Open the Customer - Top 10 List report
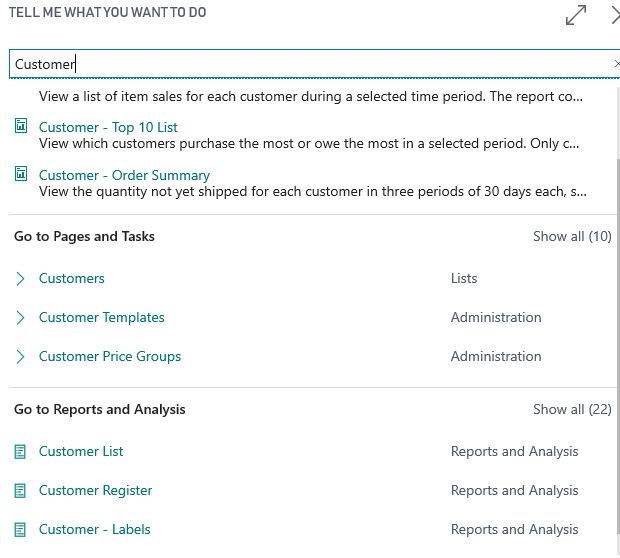The width and height of the screenshot is (620, 558). coord(108,127)
